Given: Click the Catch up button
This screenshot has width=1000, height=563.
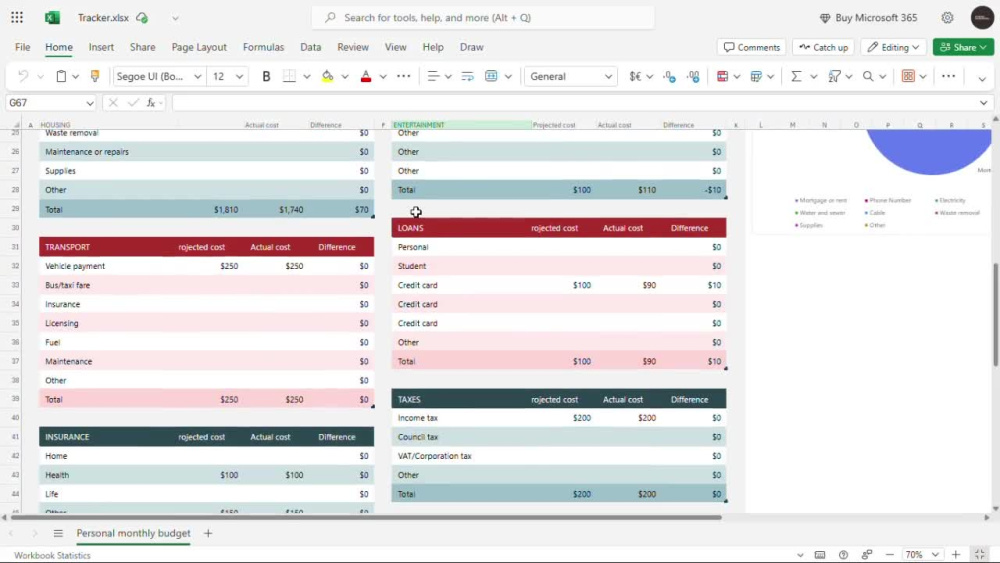Looking at the screenshot, I should coord(823,47).
